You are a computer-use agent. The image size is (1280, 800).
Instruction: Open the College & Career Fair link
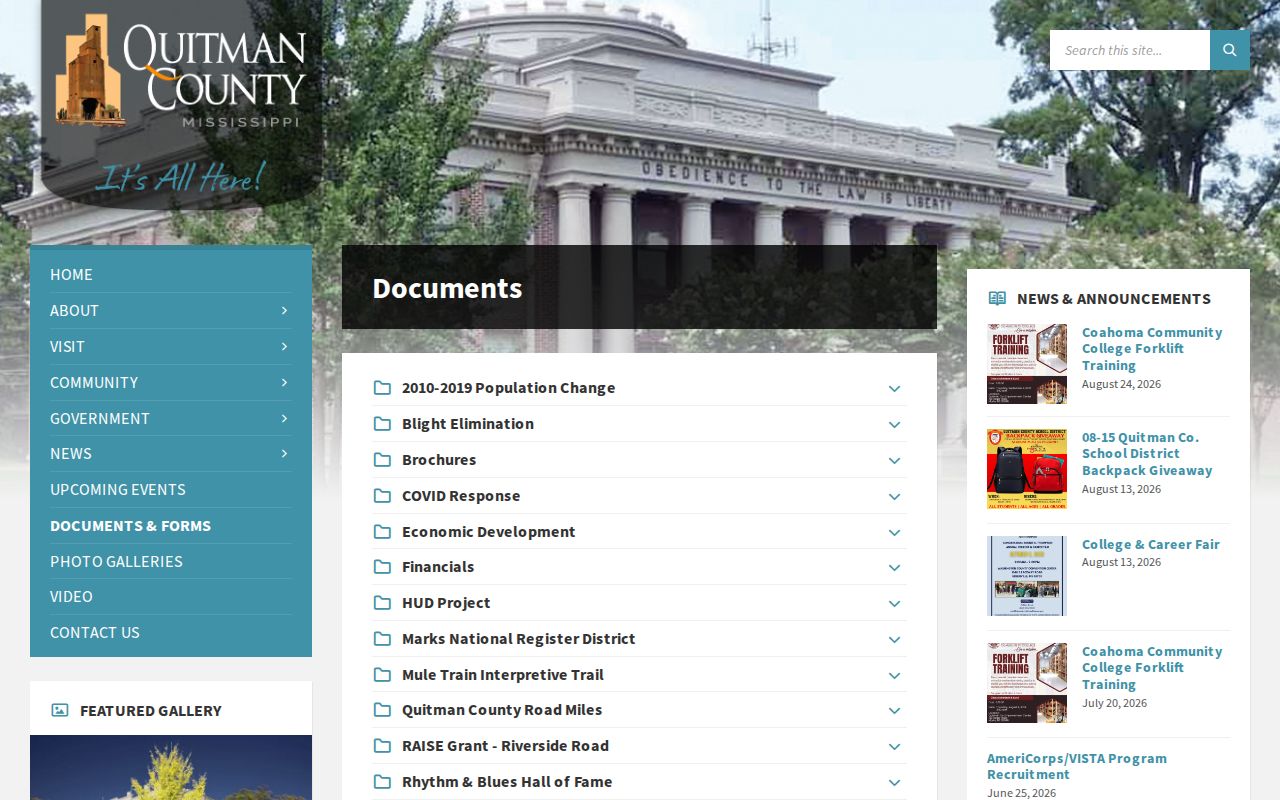pos(1151,544)
